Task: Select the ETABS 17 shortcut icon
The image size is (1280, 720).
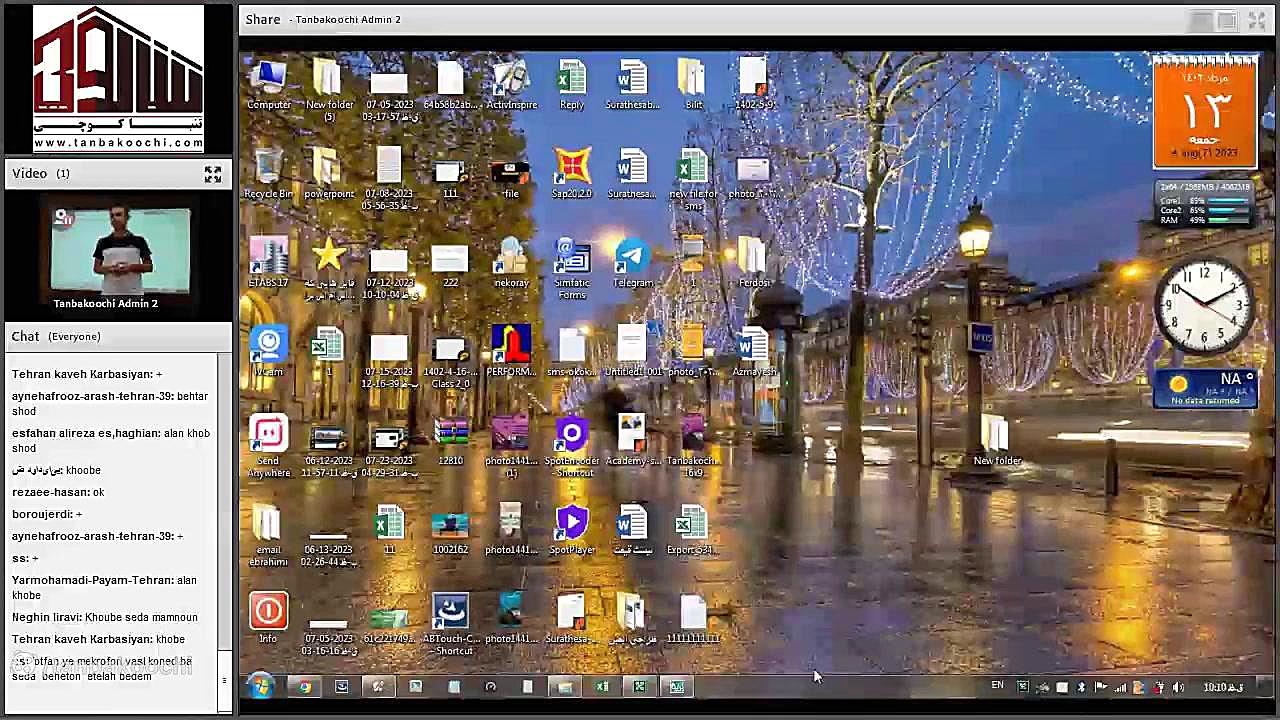Action: [268, 263]
